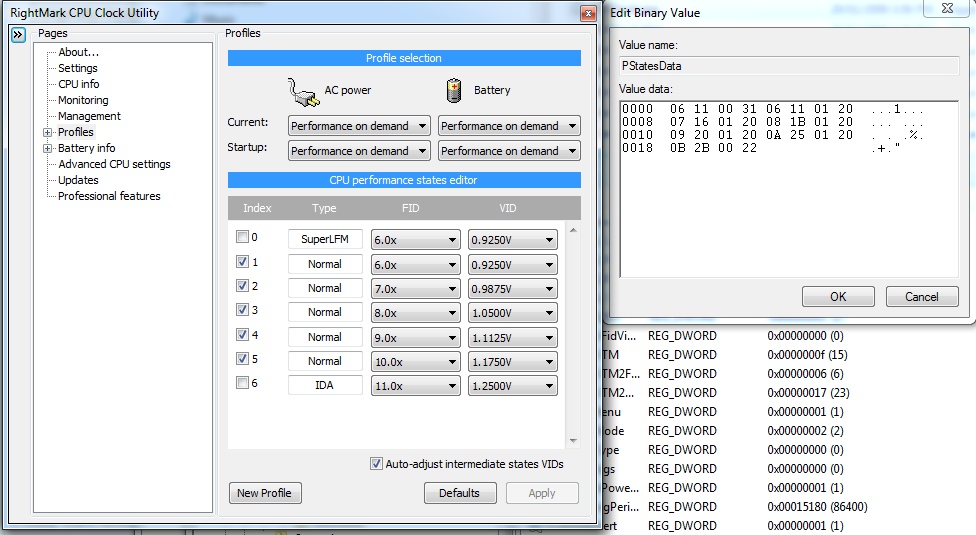Open the Updates page

click(78, 180)
